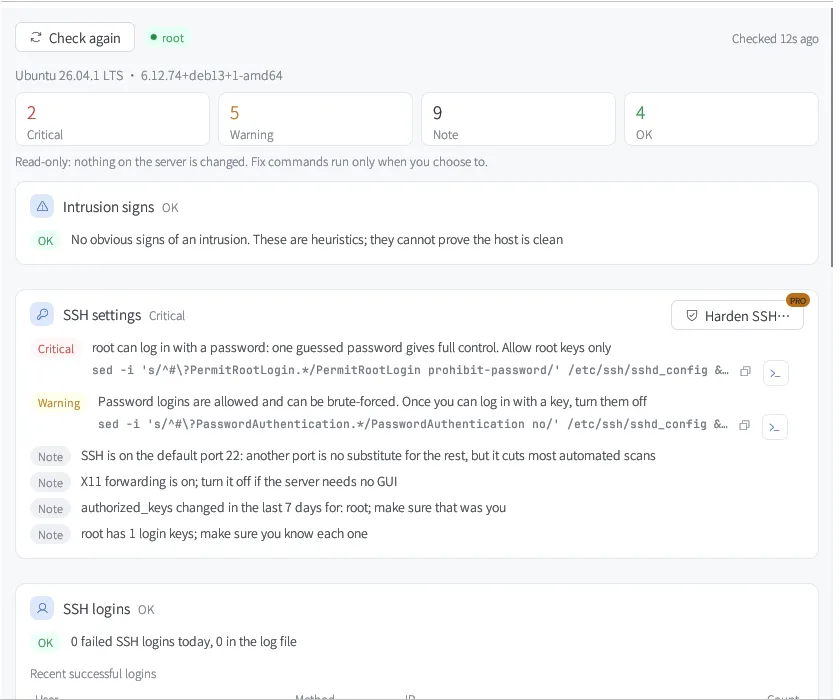Copy the PermitRootLogin sed command
Screen dimensions: 840x700
tap(745, 371)
